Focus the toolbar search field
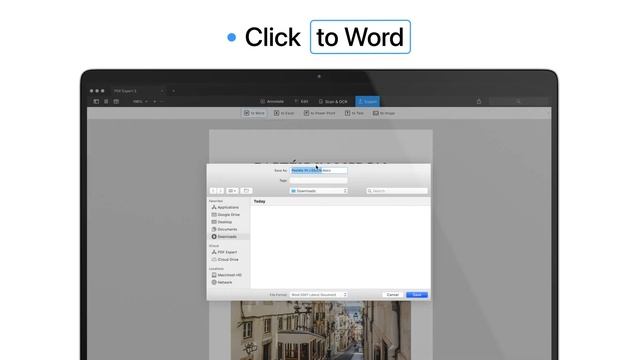 click(518, 101)
